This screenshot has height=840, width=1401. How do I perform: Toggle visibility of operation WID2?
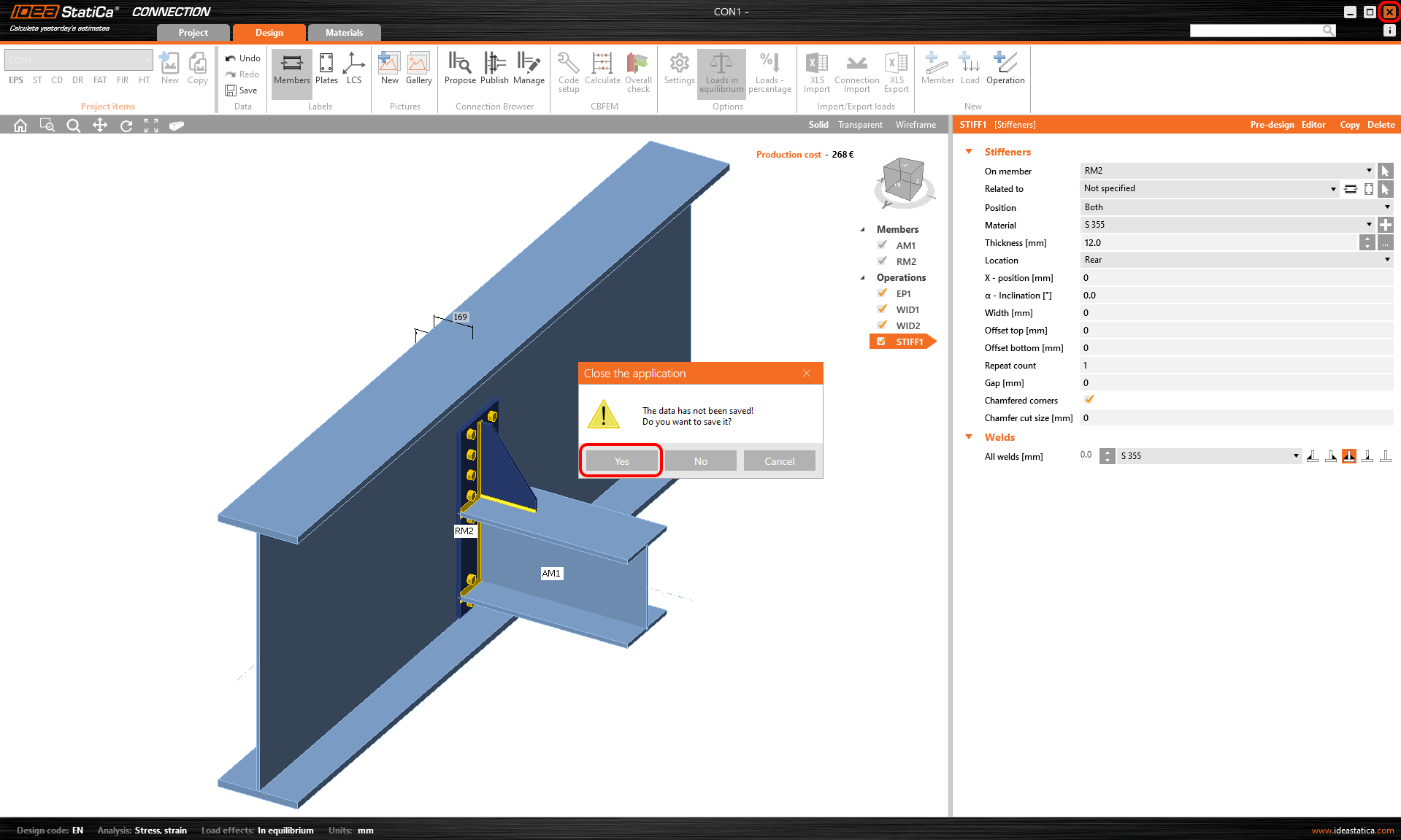[x=882, y=325]
